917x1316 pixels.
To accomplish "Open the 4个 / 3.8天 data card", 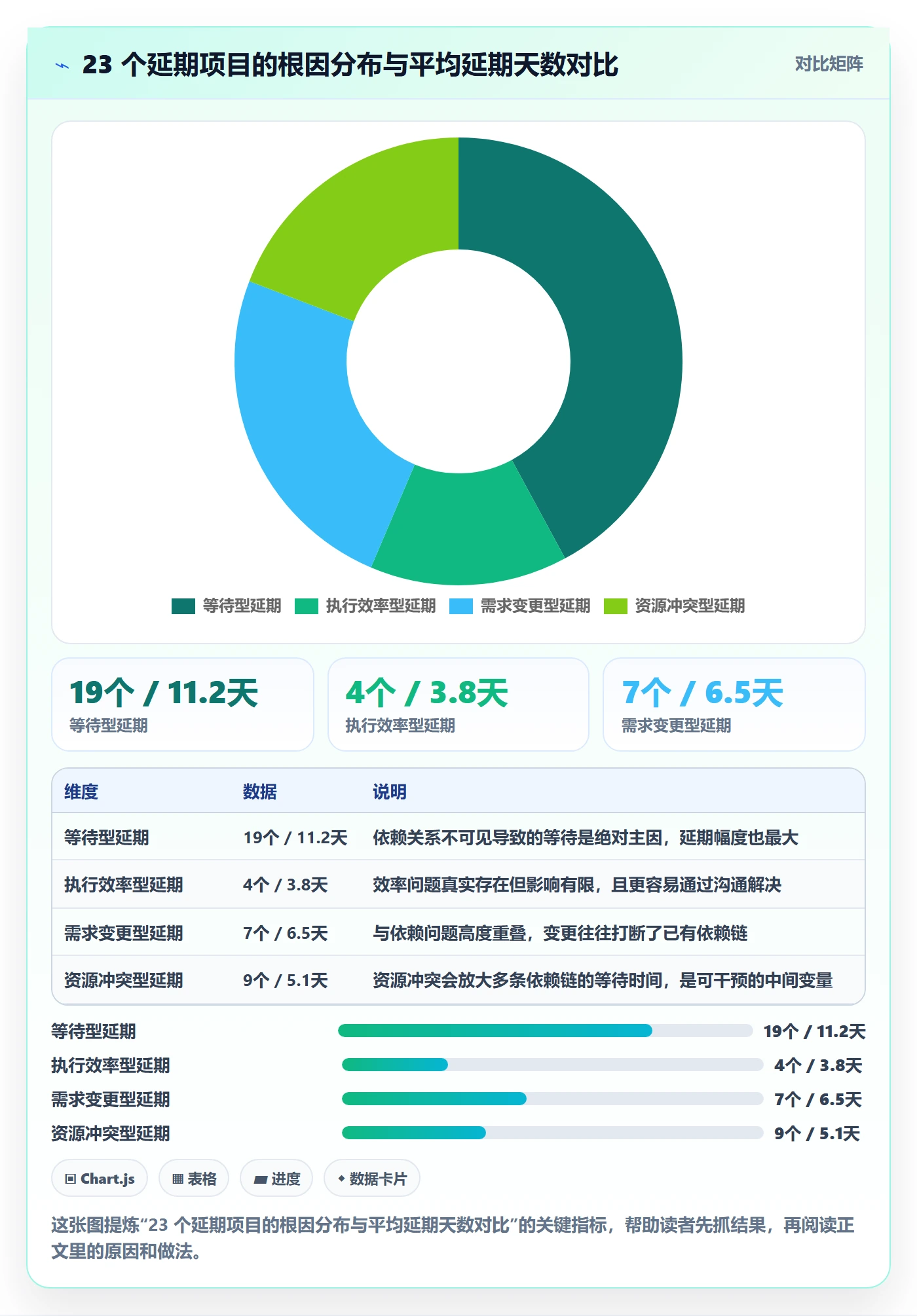I will (x=458, y=704).
